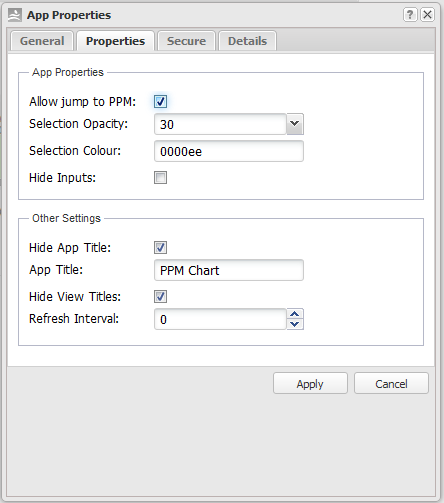This screenshot has width=444, height=503.
Task: Close the App Properties dialog
Action: [427, 15]
